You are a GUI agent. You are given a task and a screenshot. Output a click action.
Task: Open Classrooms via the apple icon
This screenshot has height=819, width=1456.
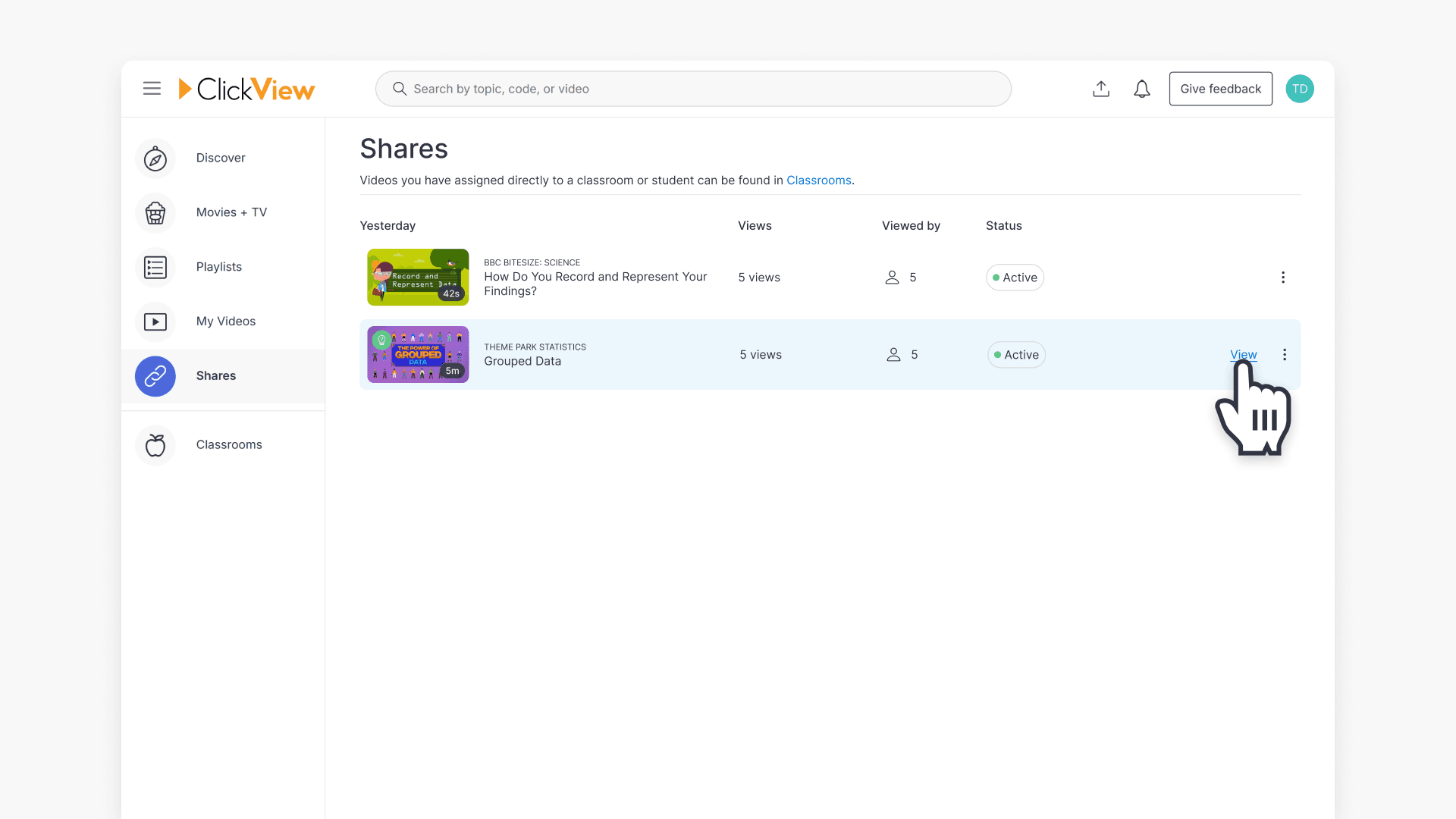point(155,445)
